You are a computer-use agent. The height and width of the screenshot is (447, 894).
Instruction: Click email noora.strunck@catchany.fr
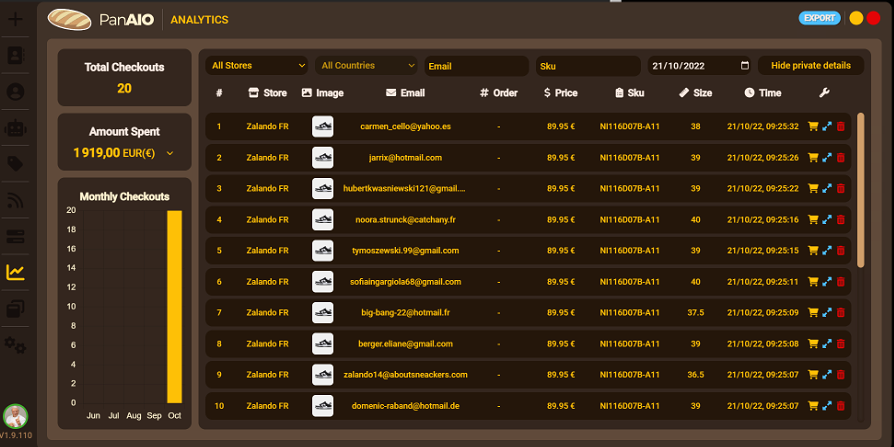[405, 220]
